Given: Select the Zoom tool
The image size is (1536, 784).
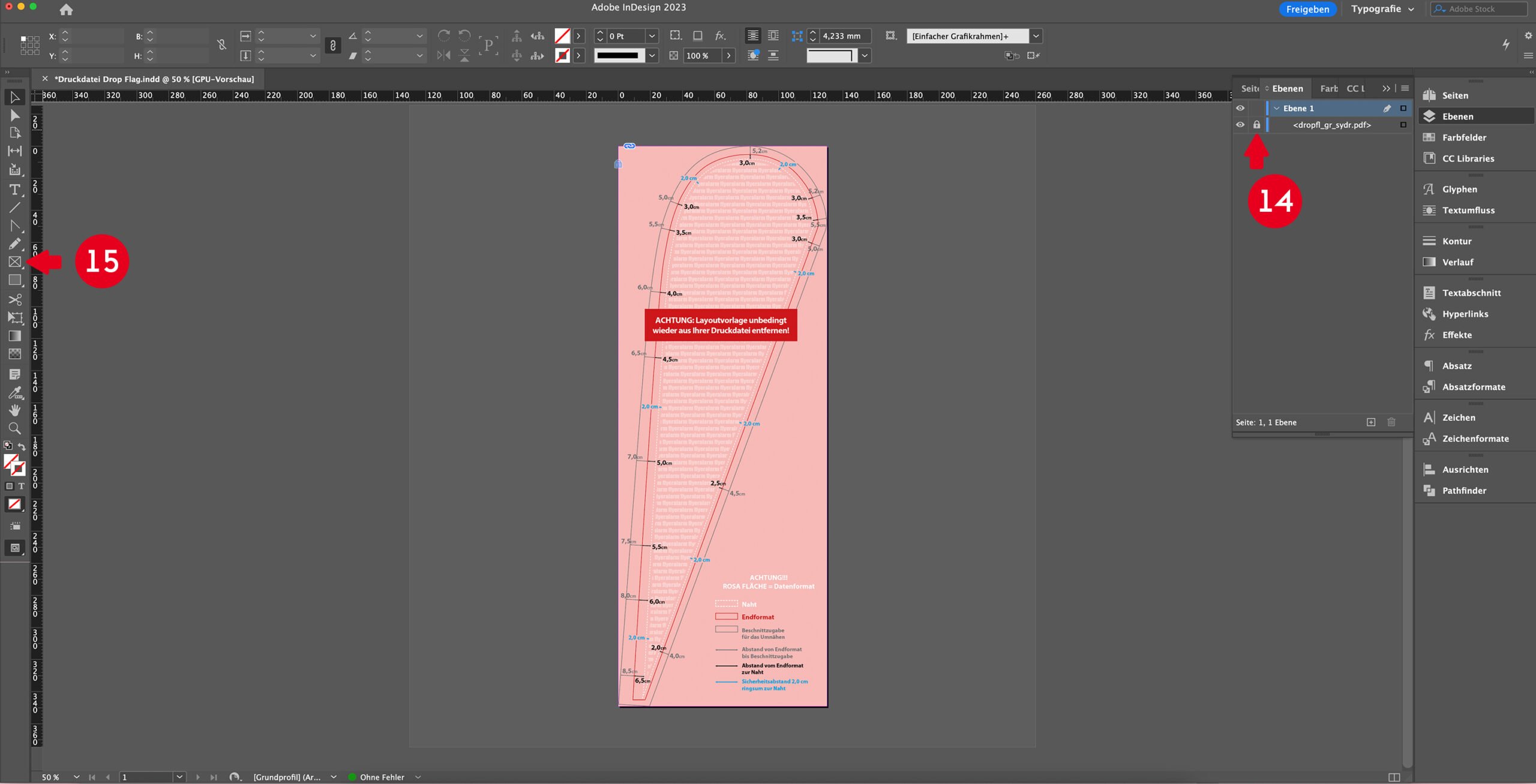Looking at the screenshot, I should pos(14,428).
